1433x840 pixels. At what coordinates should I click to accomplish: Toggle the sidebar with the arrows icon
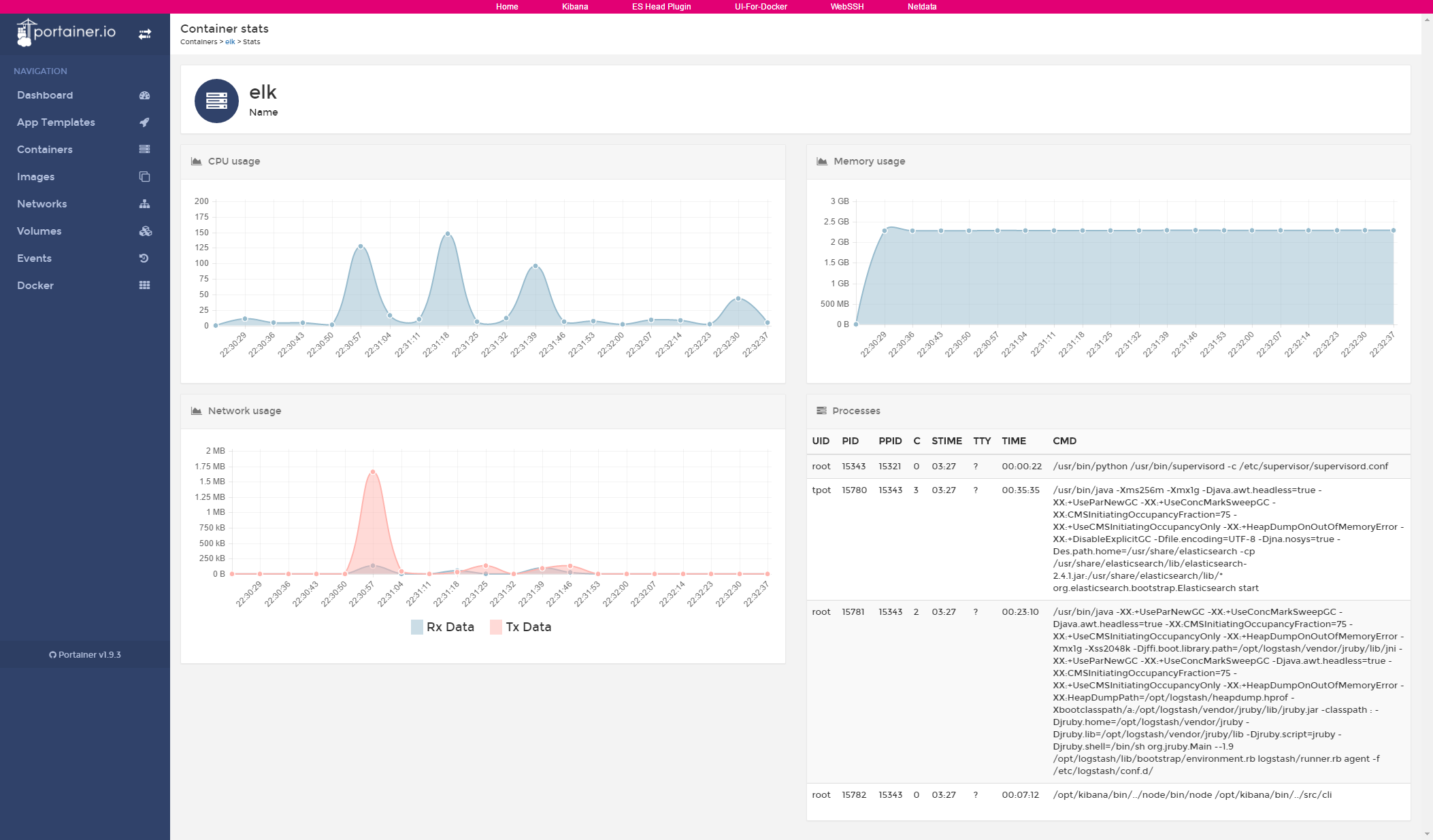[145, 34]
